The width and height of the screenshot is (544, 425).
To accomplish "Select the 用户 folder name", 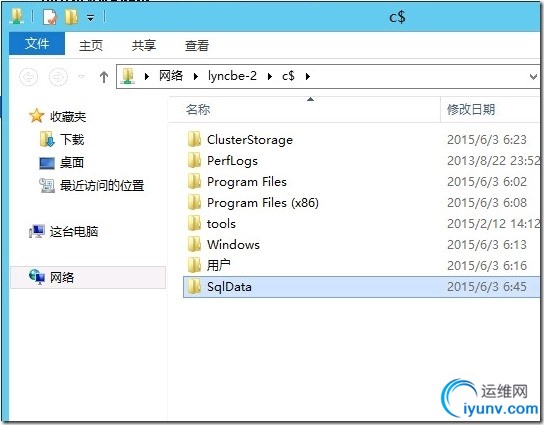I will coord(219,266).
